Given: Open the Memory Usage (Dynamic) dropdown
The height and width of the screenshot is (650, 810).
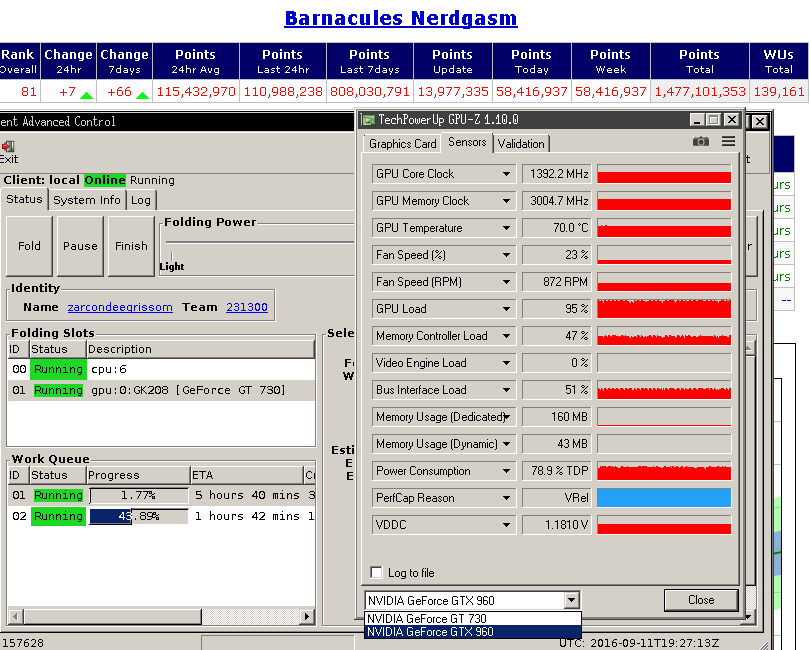Looking at the screenshot, I should coord(506,444).
